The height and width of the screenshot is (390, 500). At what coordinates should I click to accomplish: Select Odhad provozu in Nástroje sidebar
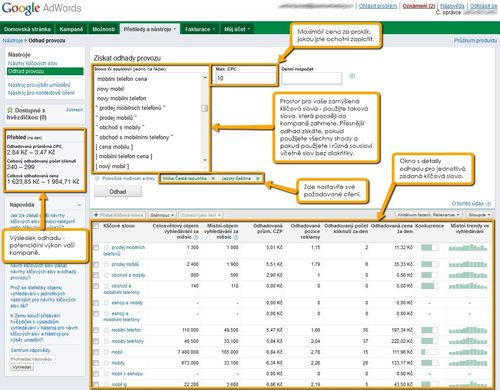[45, 71]
